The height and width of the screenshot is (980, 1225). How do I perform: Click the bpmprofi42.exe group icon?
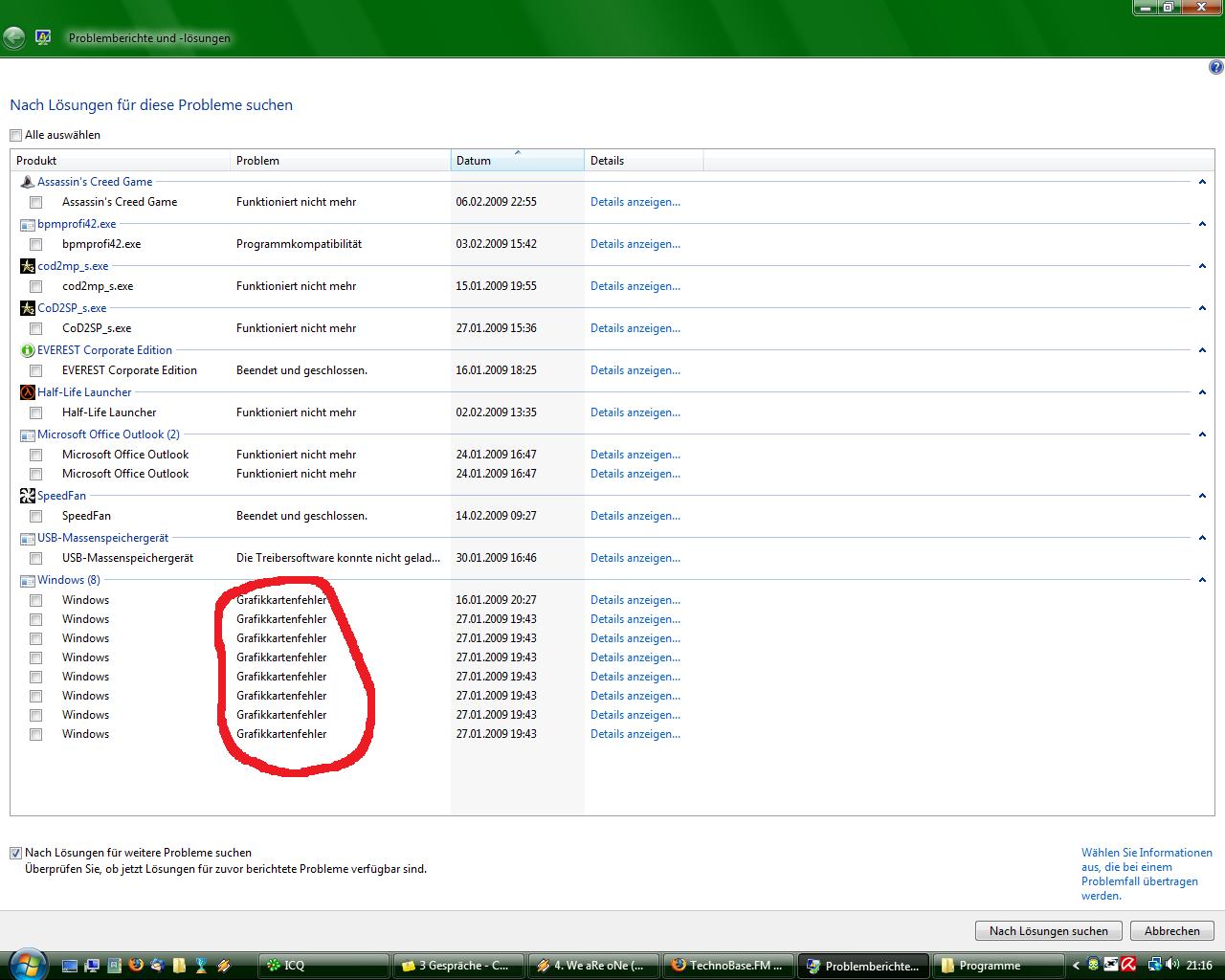[x=27, y=224]
